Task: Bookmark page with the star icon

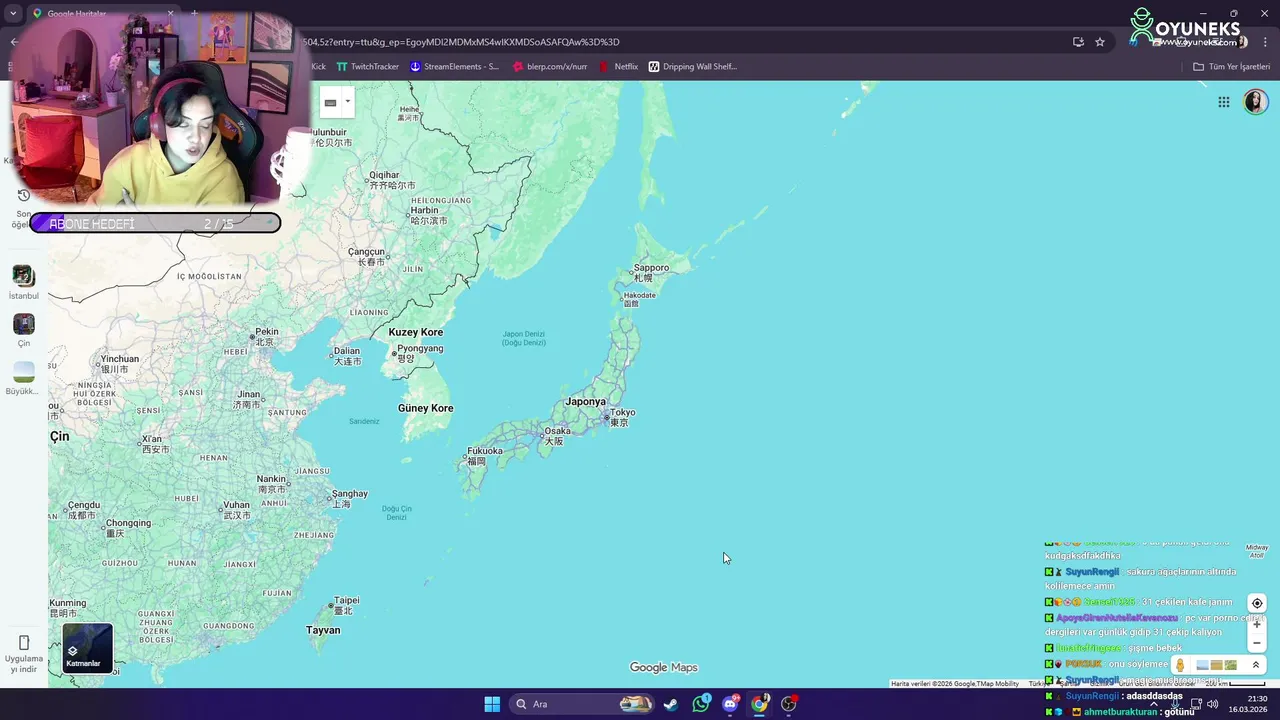Action: 1100,42
